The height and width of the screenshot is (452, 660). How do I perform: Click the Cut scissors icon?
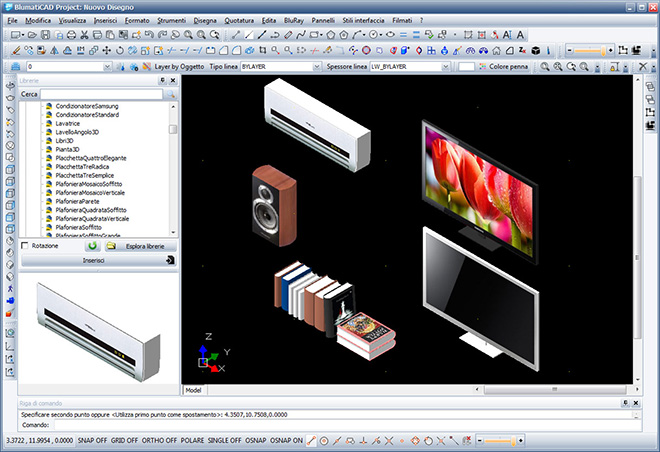coord(83,35)
